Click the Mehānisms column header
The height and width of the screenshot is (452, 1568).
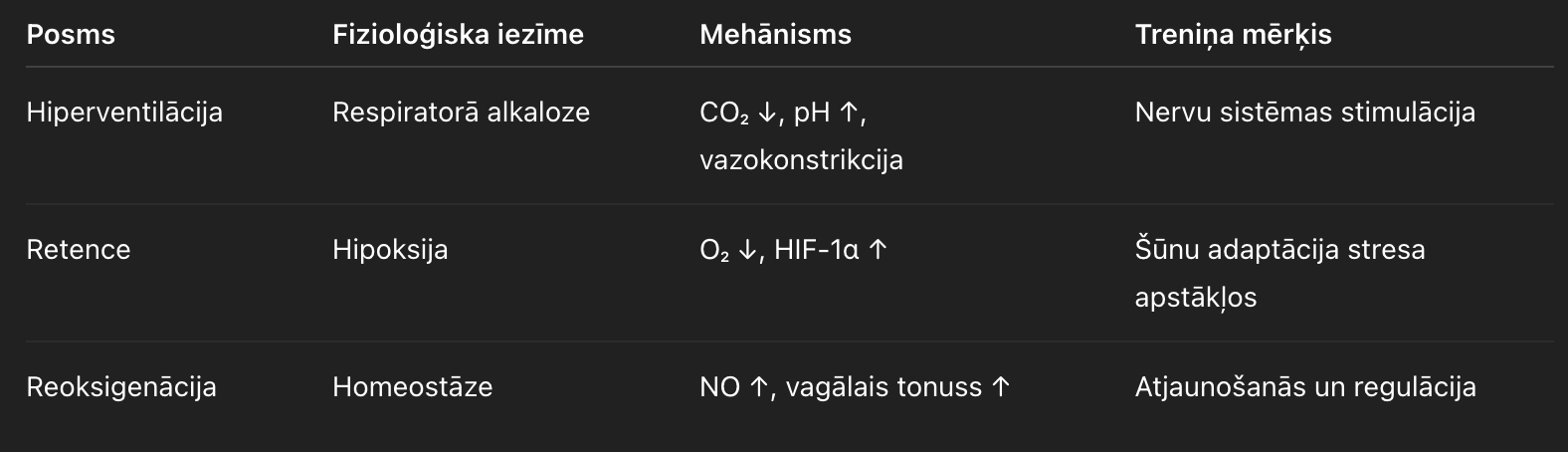coord(775,35)
